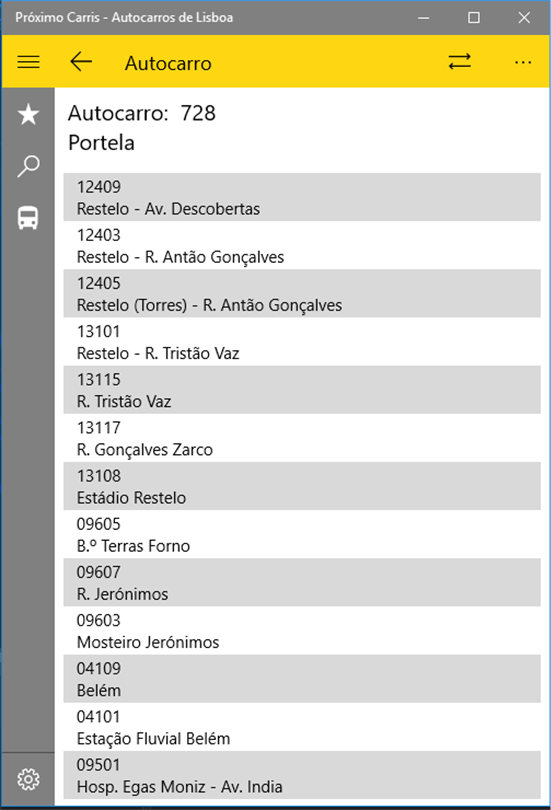Open stop 13108 Estádio Restelo
This screenshot has height=810, width=551.
tap(302, 486)
